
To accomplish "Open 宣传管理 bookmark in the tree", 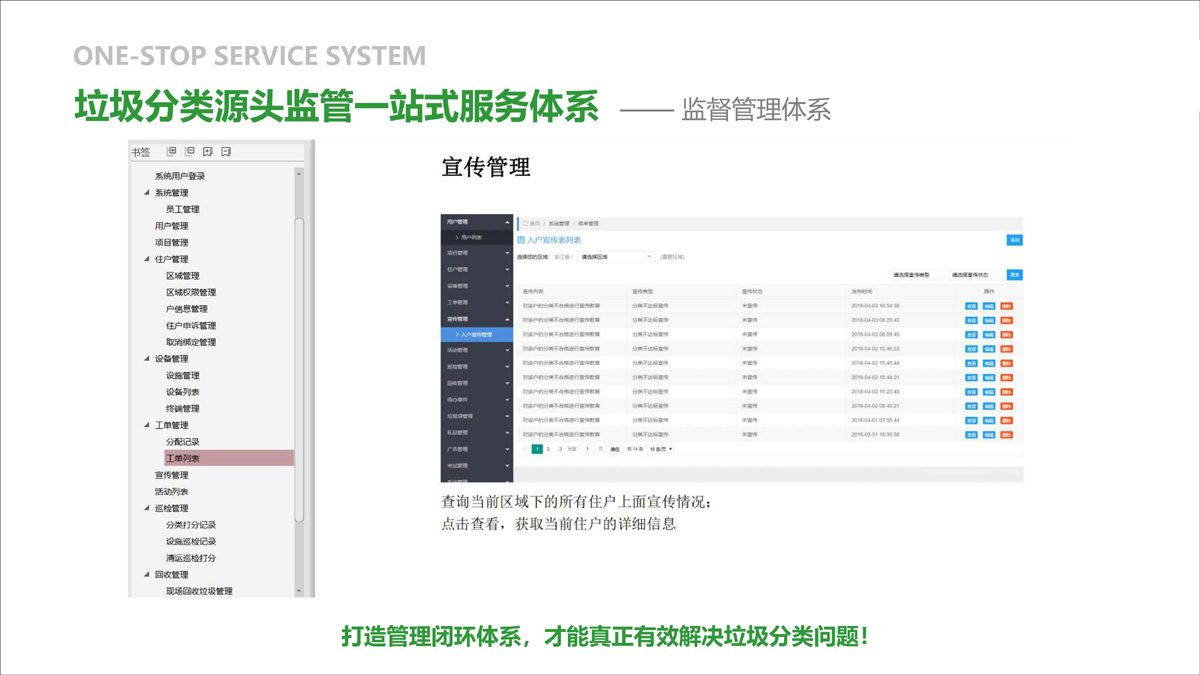I will (x=171, y=475).
